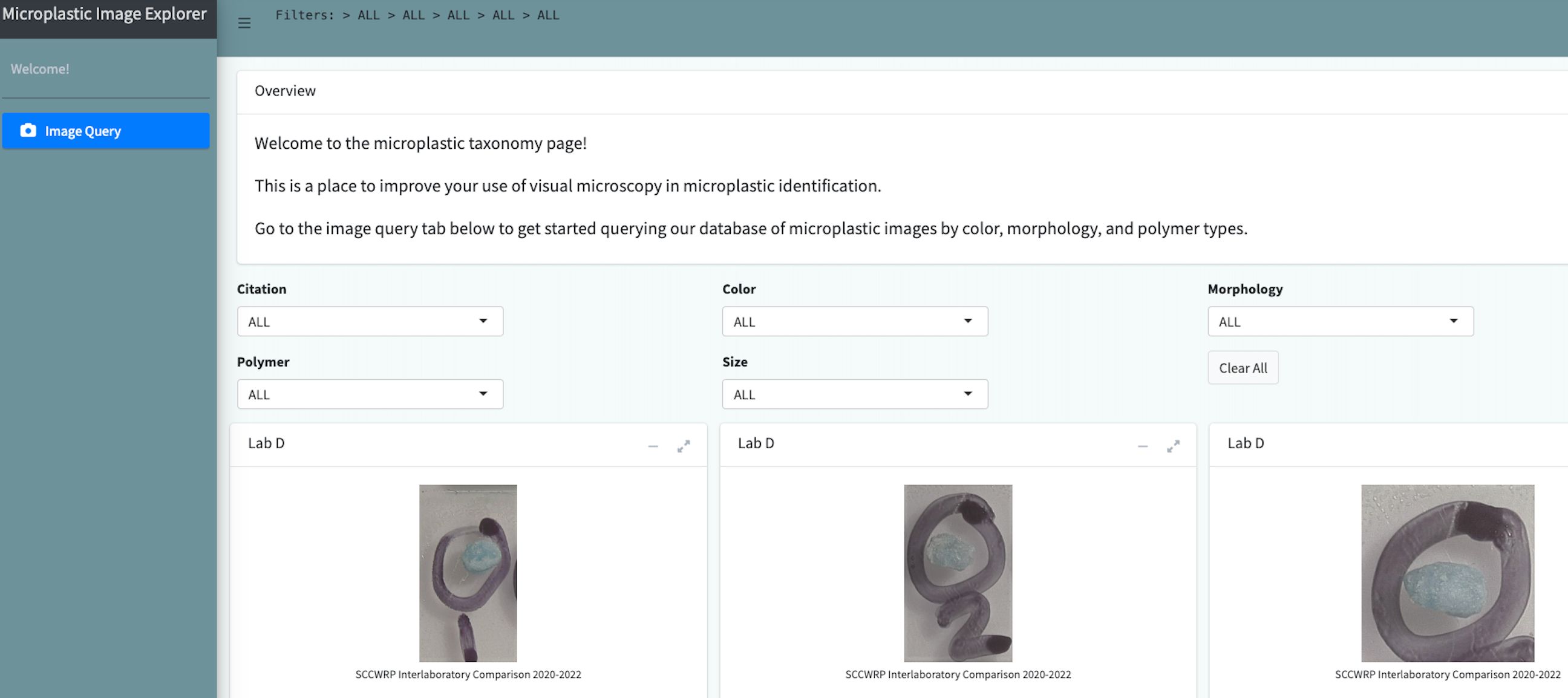This screenshot has height=698, width=1568.
Task: Open the Citation dropdown
Action: [x=370, y=321]
